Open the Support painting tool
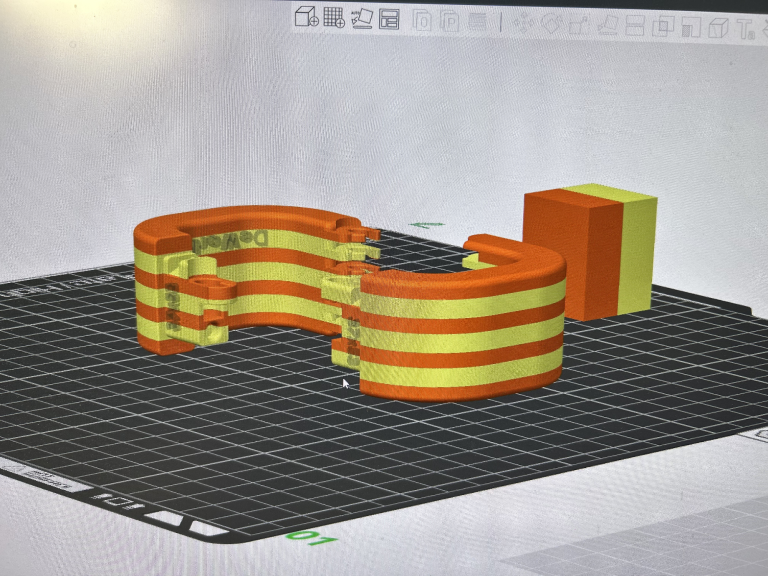Viewport: 768px width, 576px height. (x=691, y=27)
